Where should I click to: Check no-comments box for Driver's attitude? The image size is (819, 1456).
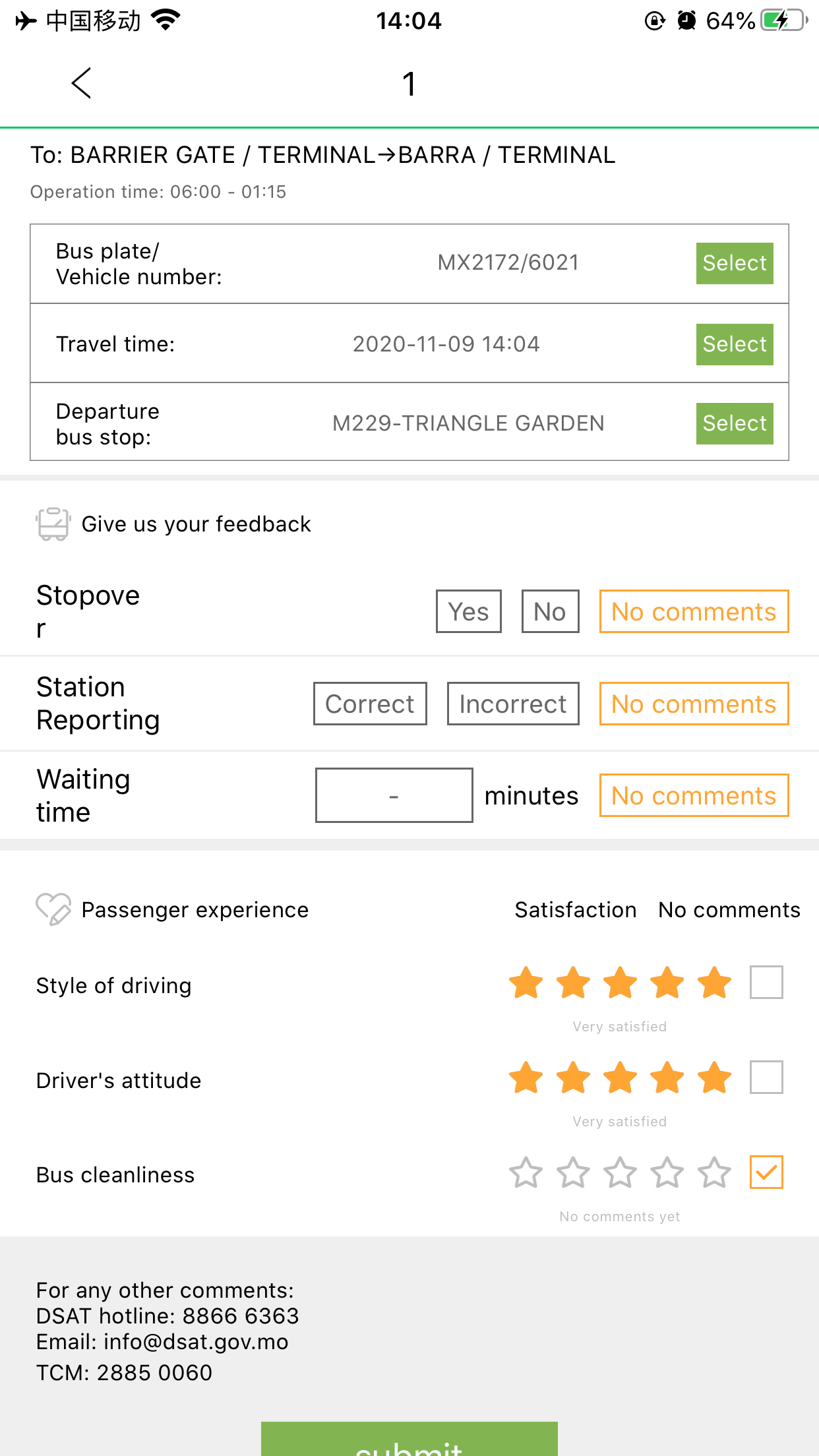click(766, 1077)
